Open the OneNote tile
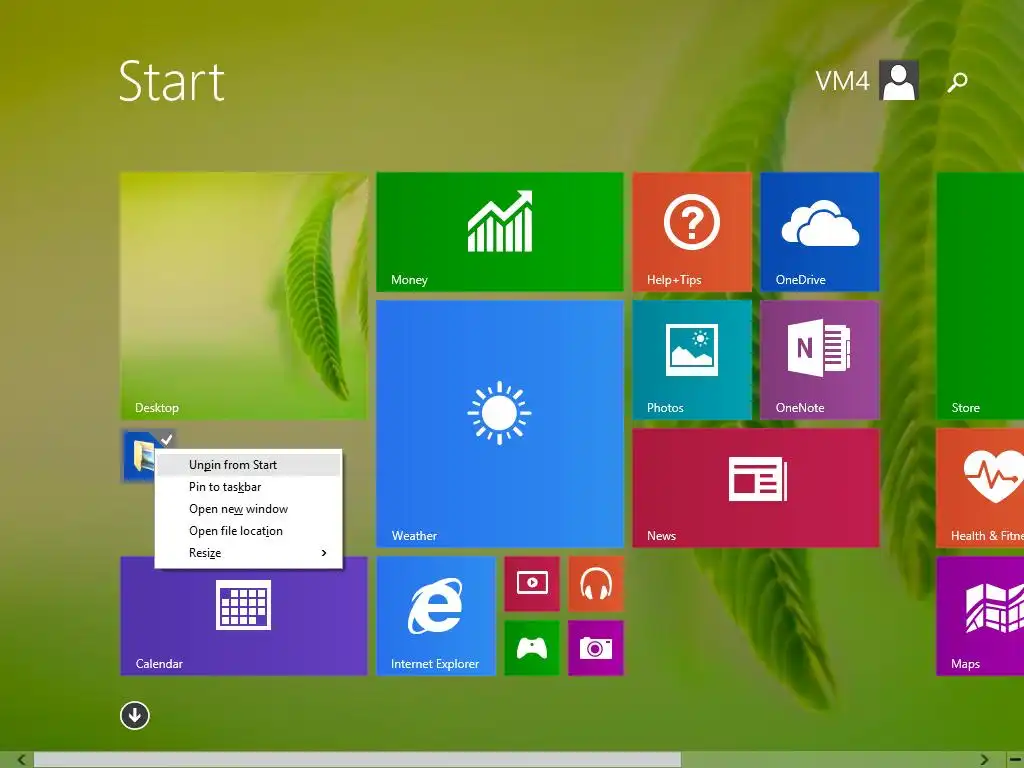This screenshot has height=768, width=1024. click(820, 359)
